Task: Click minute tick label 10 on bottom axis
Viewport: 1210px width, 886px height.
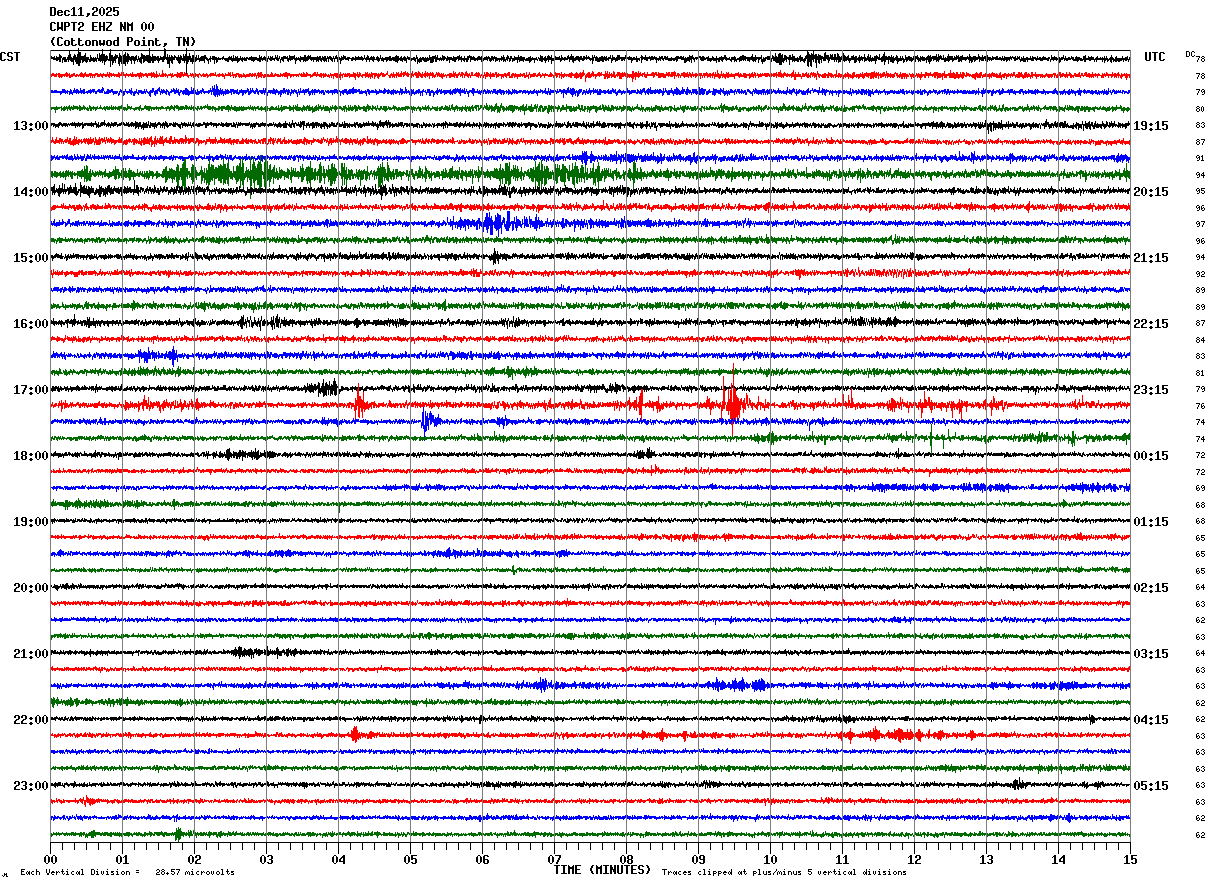Action: [x=770, y=859]
